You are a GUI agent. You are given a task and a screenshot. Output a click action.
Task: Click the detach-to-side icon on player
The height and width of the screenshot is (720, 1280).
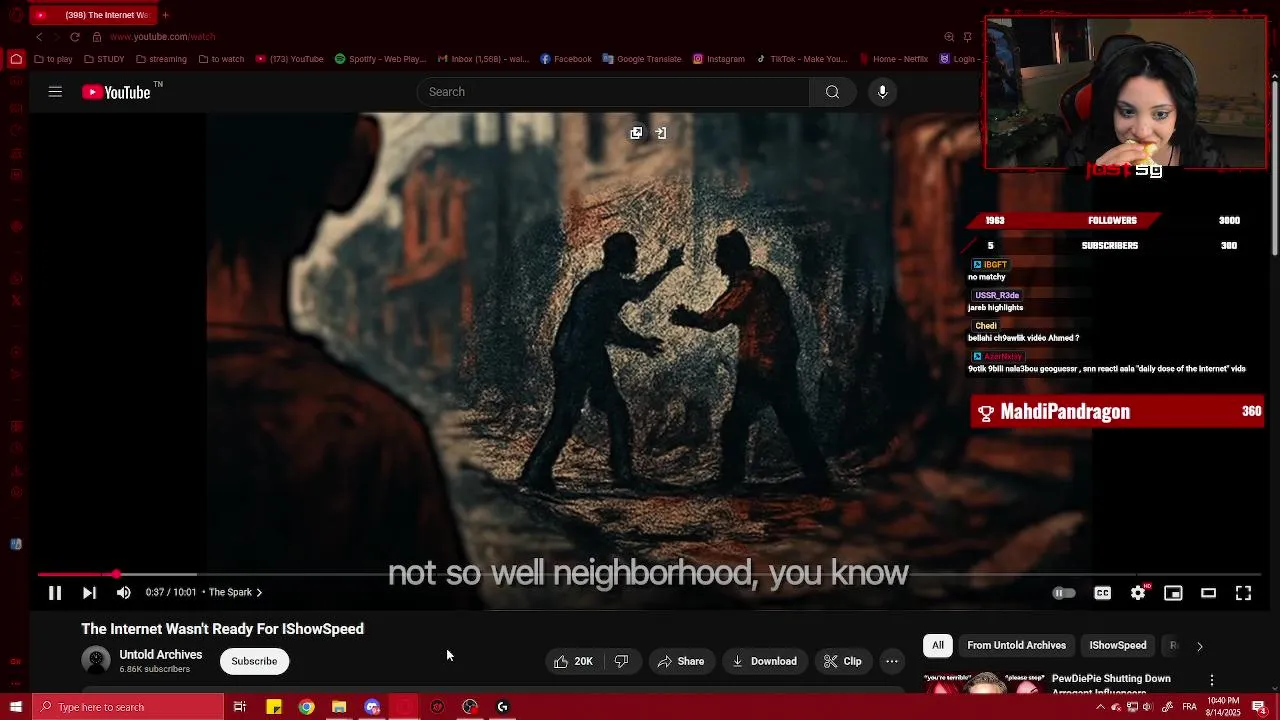point(660,133)
